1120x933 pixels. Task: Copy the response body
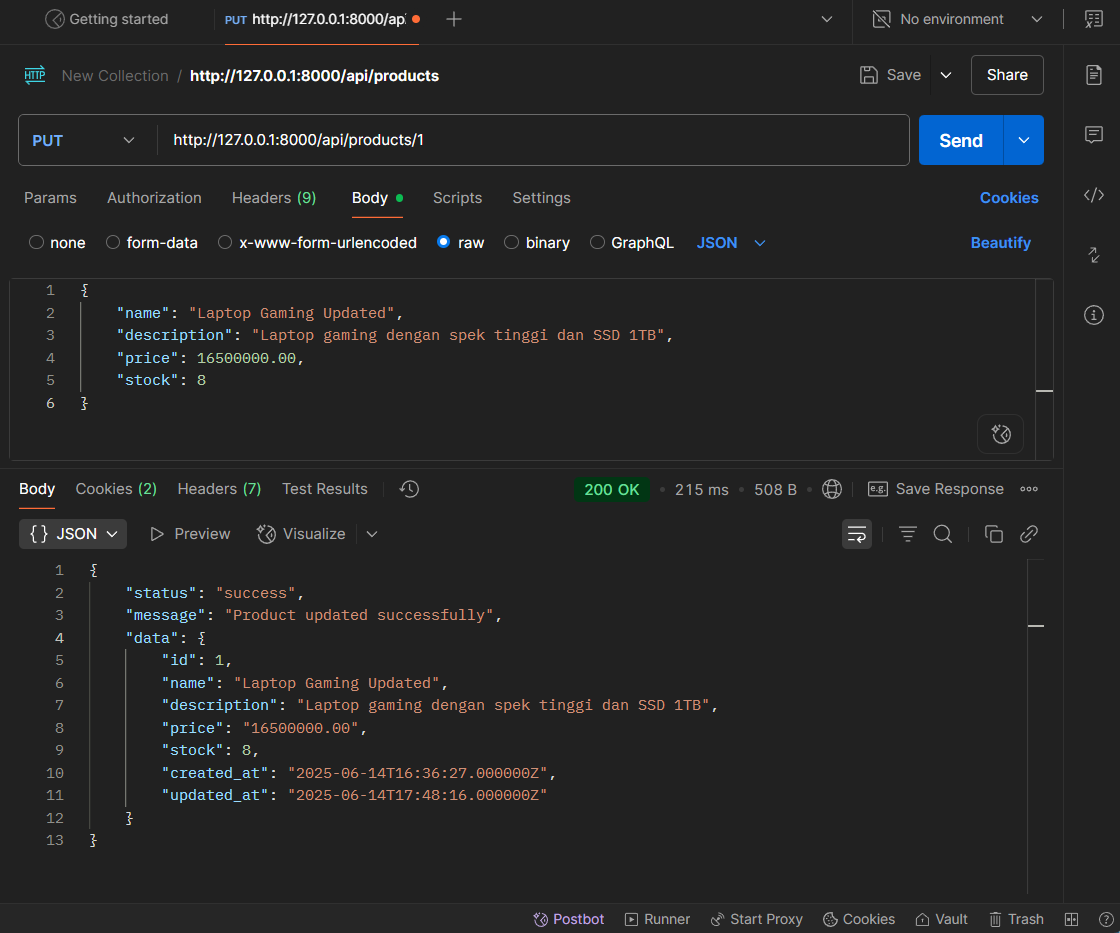[993, 534]
